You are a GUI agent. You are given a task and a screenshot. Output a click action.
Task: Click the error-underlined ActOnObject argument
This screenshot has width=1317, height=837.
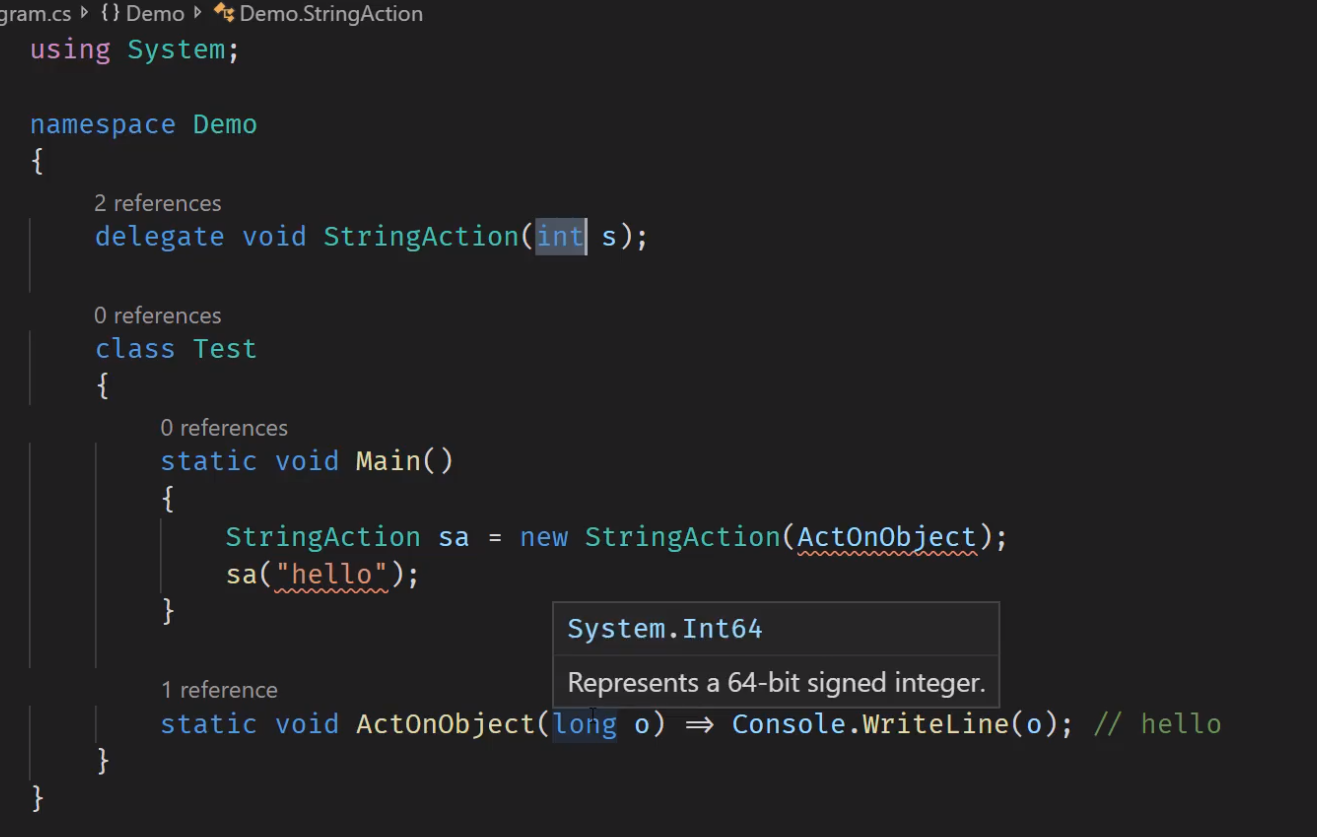pyautogui.click(x=886, y=537)
